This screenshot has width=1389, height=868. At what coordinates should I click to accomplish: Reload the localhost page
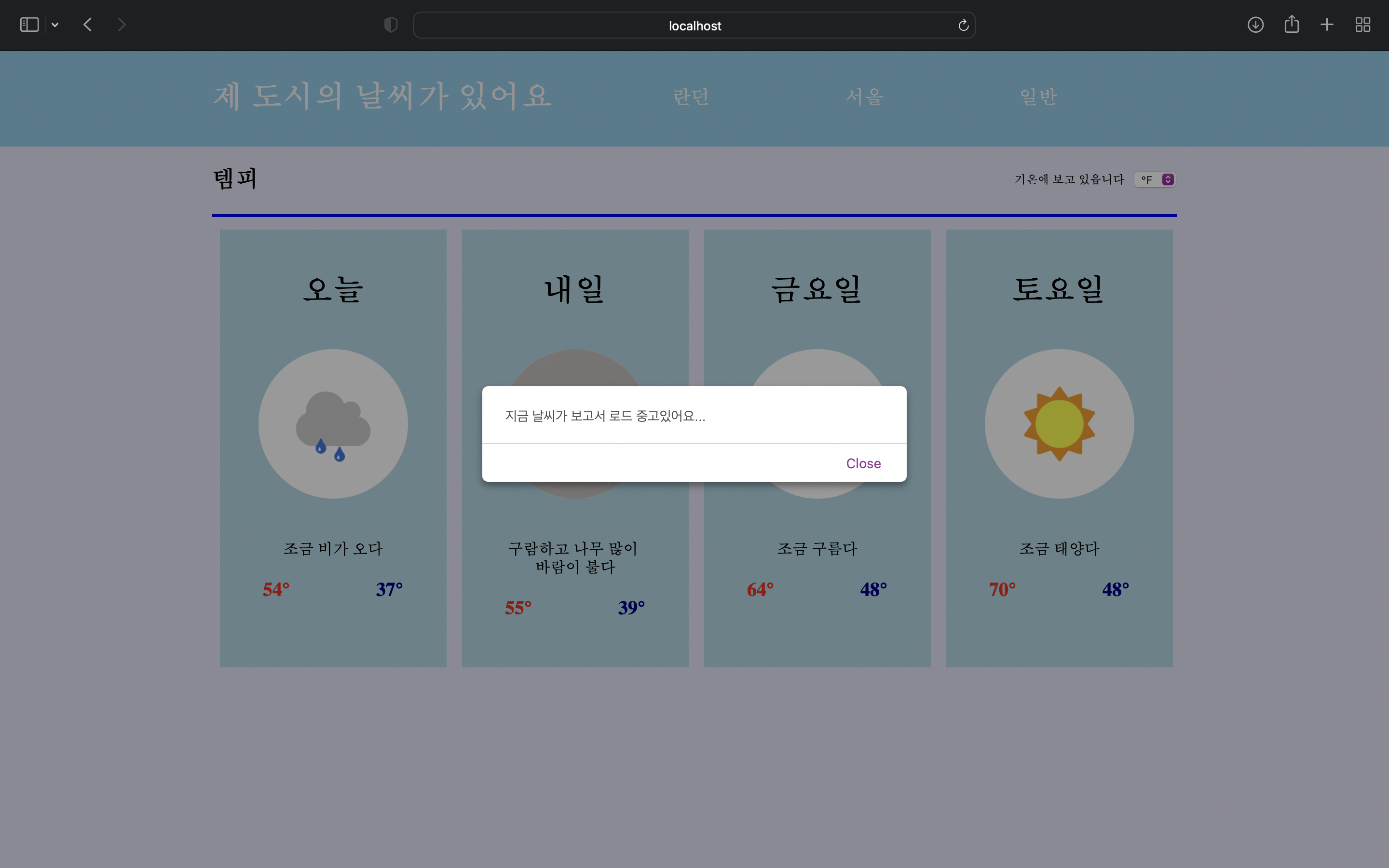click(963, 25)
